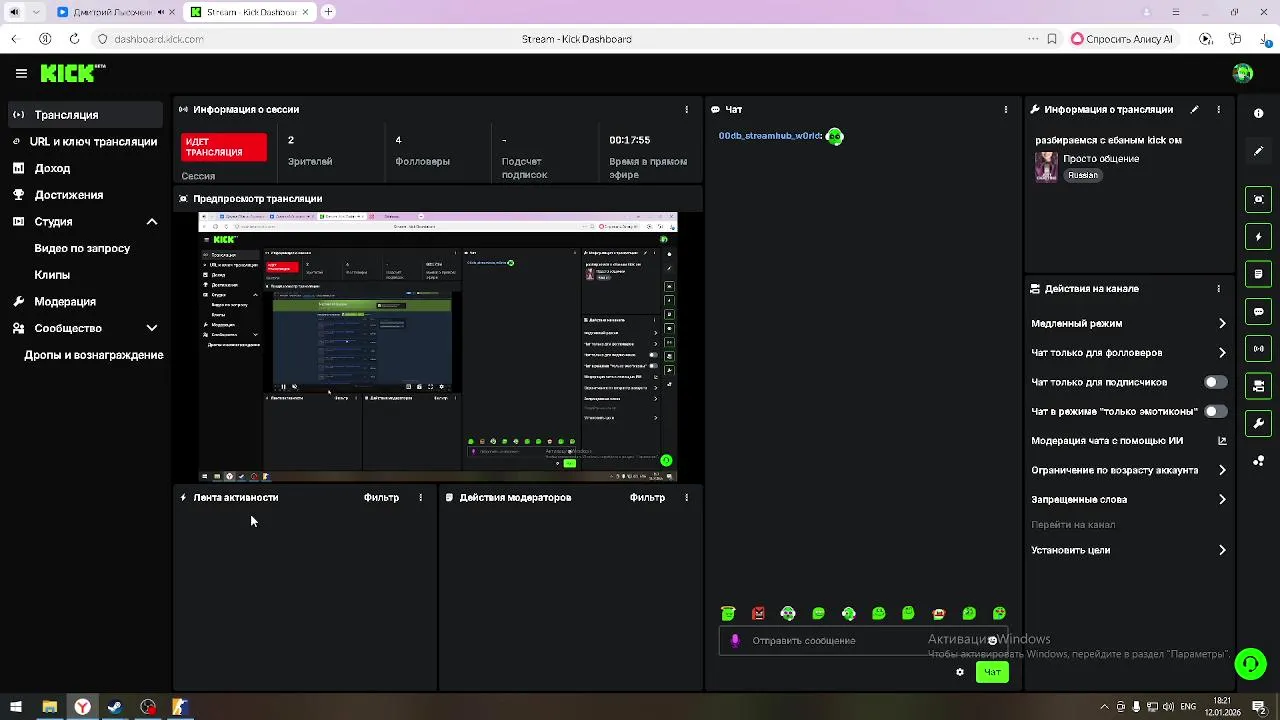
Task: Expand Чат только для фолловеров options
Action: point(1129,352)
